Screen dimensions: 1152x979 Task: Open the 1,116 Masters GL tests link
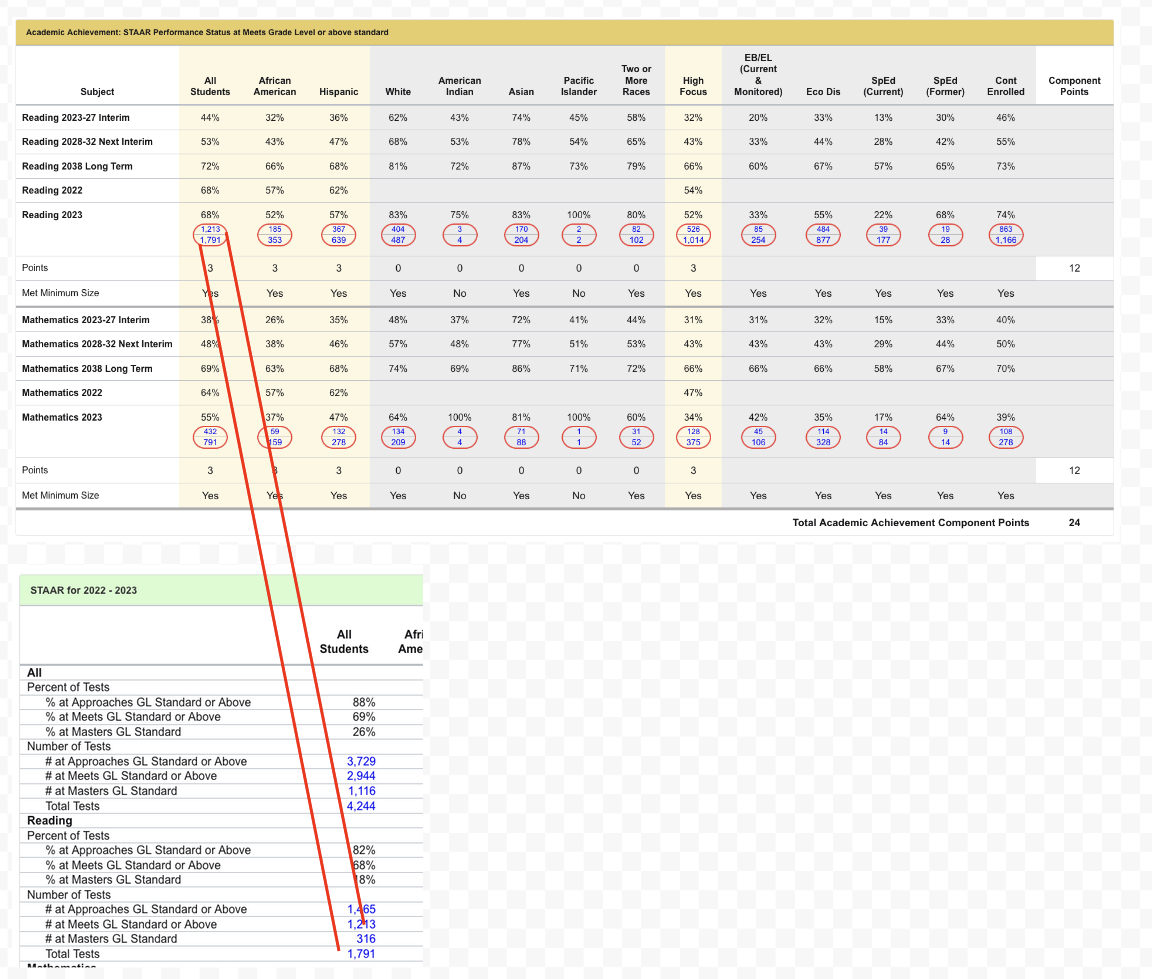coord(361,791)
